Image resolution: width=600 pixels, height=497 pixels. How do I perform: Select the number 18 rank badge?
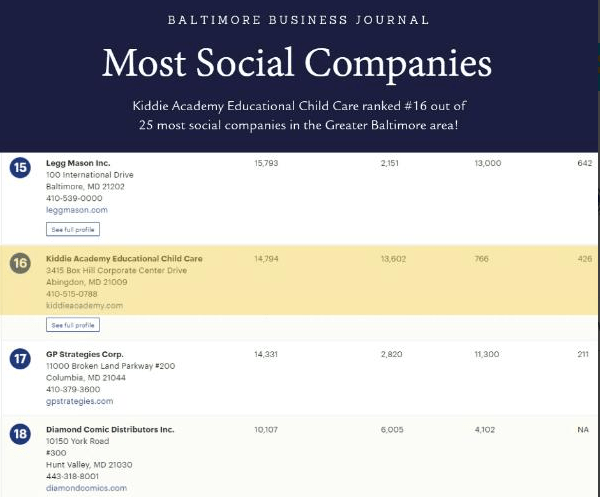(x=20, y=434)
